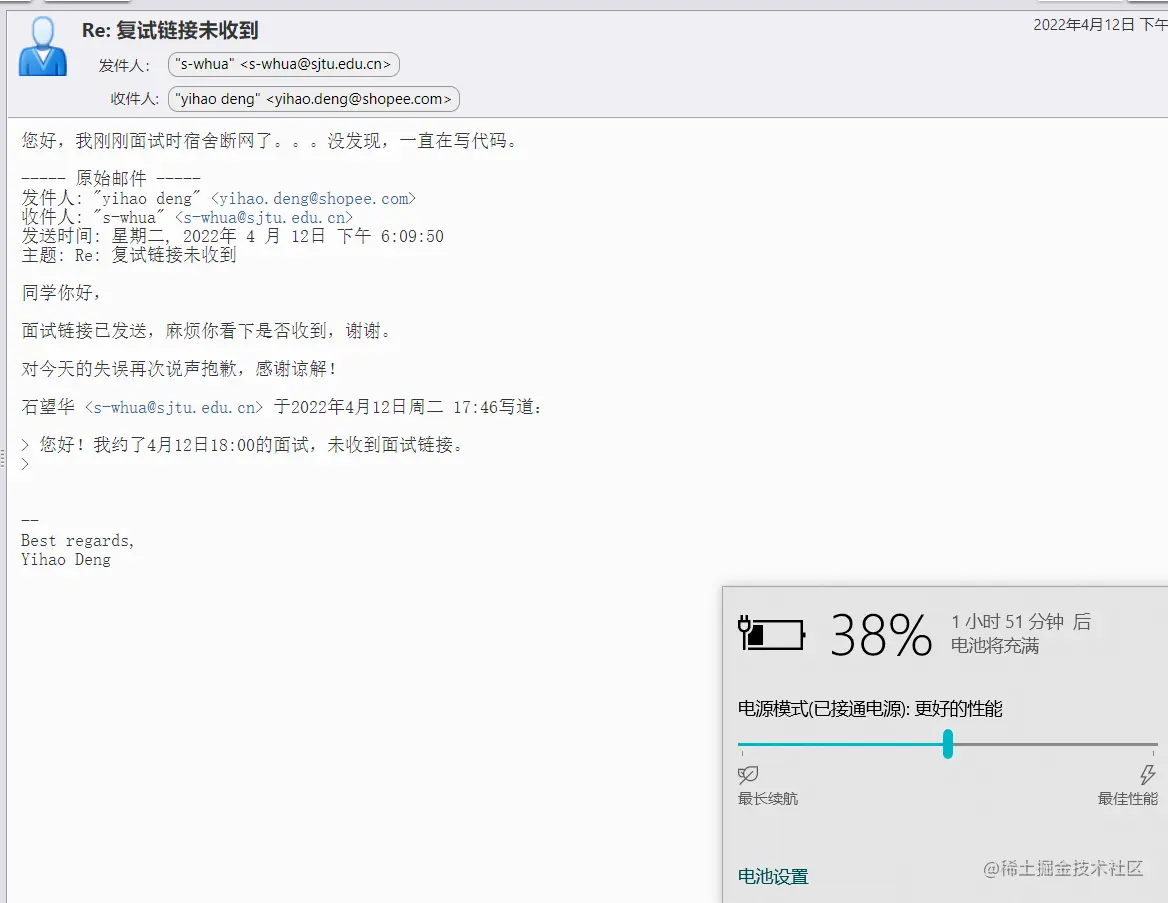Click the 收件人 contact pill for yihao deng
1168x903 pixels.
pos(313,99)
